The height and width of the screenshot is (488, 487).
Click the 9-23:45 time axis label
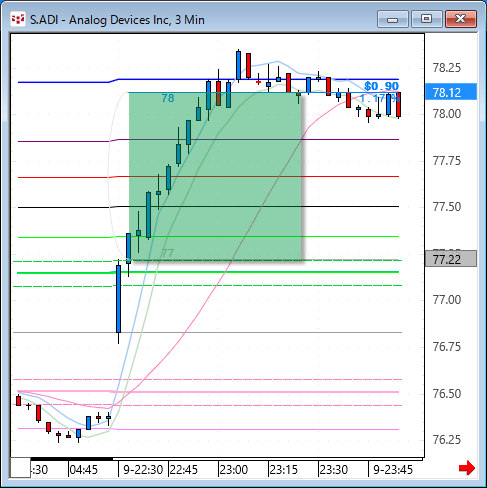[393, 470]
